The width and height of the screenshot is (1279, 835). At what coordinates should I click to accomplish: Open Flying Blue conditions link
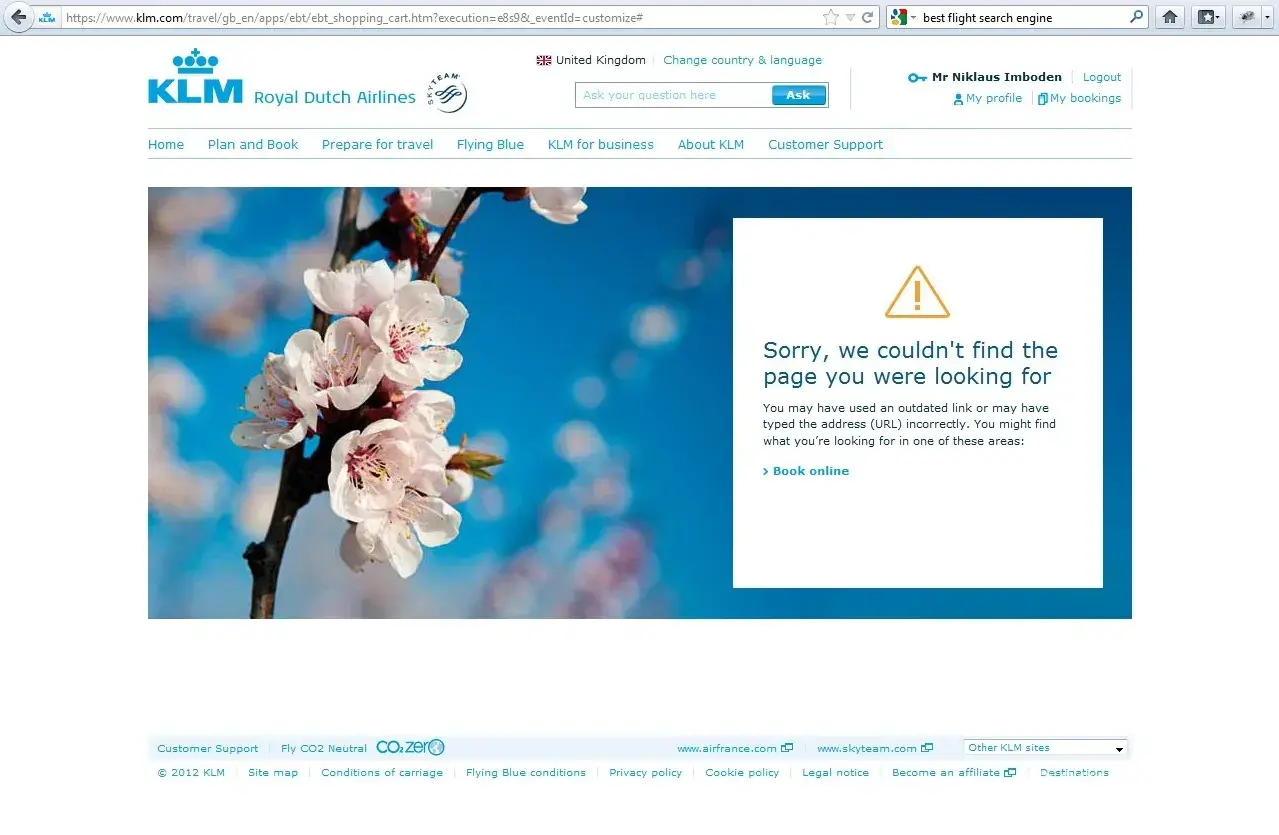(x=526, y=772)
